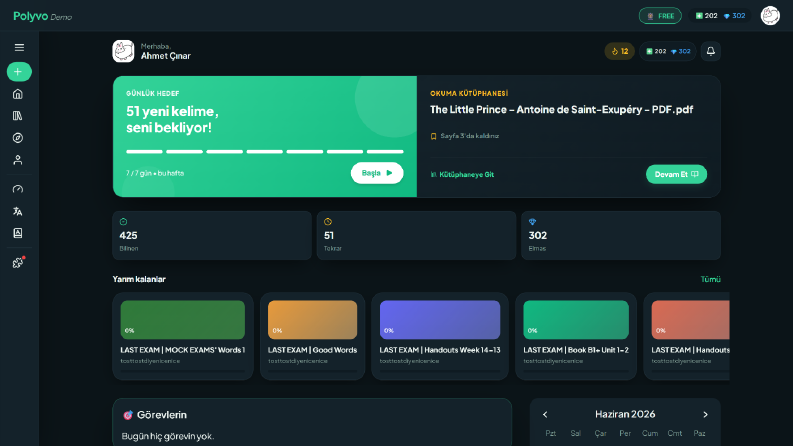This screenshot has width=793, height=446.
Task: Click the weekly goal progress segments bar
Action: coord(265,151)
